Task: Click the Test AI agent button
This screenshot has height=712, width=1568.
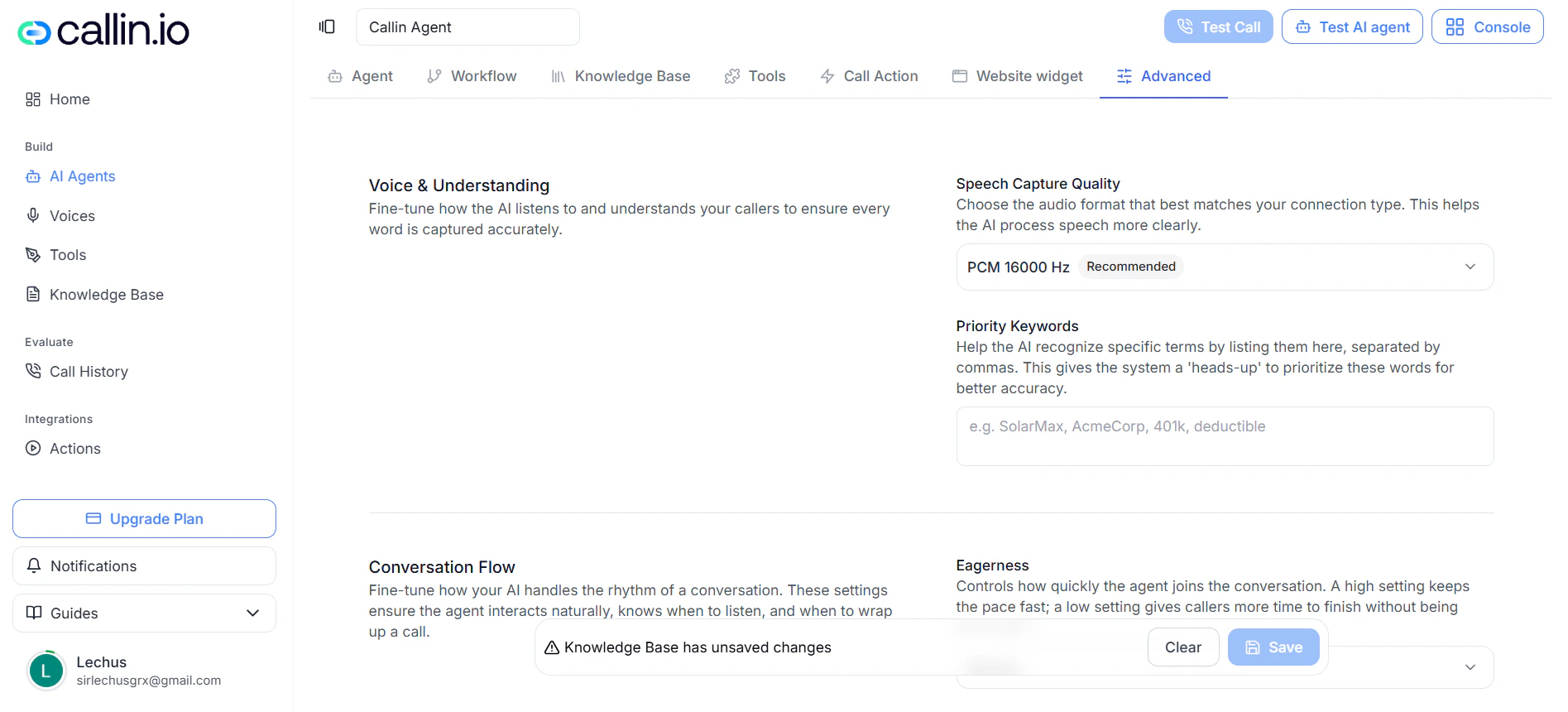Action: (x=1352, y=26)
